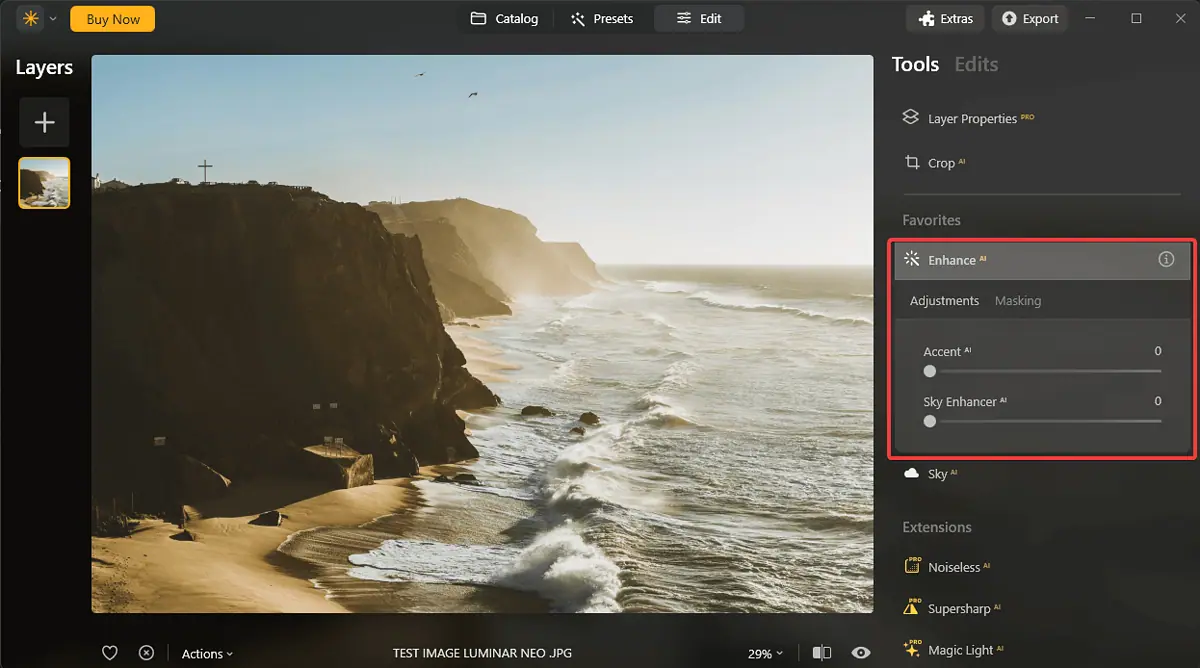1200x668 pixels.
Task: Toggle before/after compare view
Action: [822, 653]
